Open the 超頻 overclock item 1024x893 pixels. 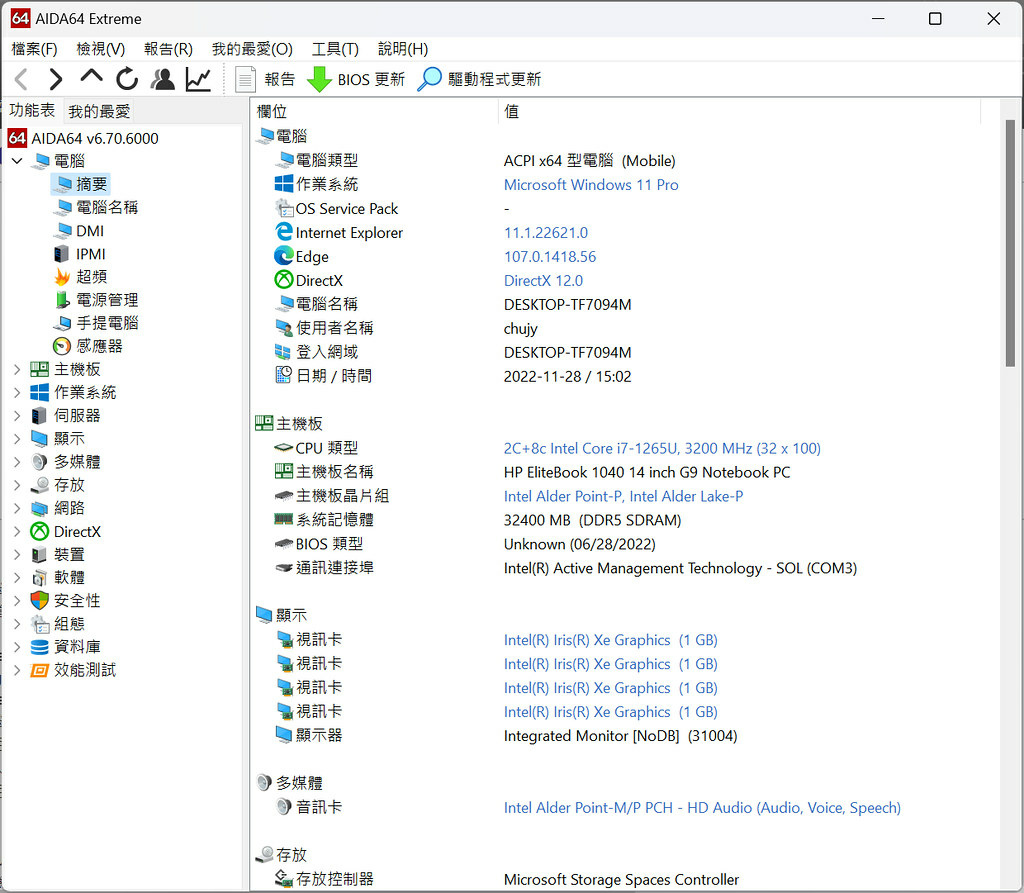81,277
